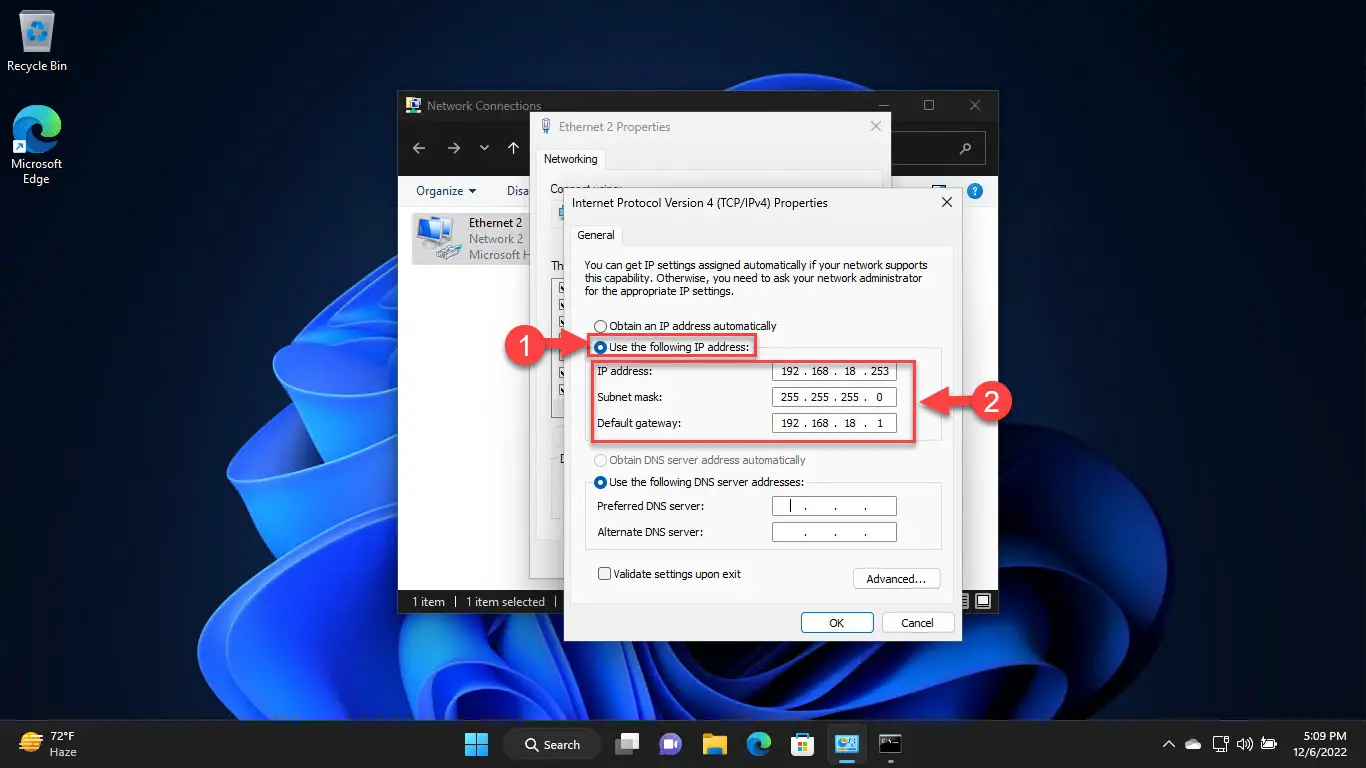The width and height of the screenshot is (1366, 768).
Task: Select Use the following IP address
Action: pyautogui.click(x=673, y=347)
